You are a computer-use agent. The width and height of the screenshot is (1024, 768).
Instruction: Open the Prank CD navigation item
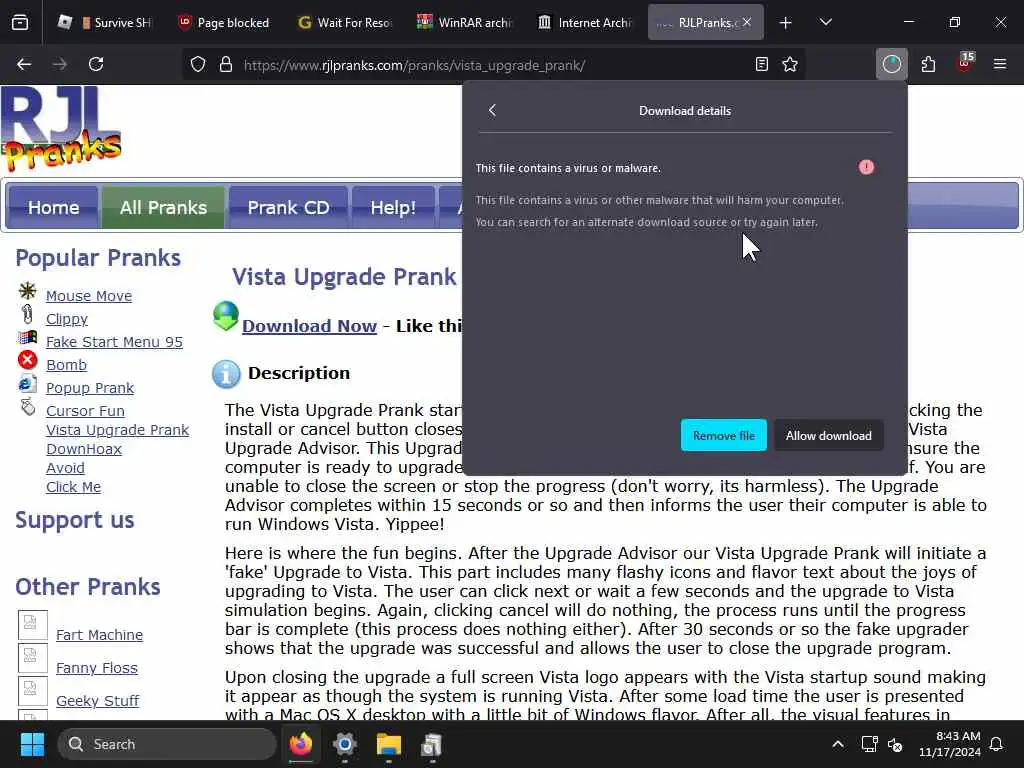pos(288,208)
